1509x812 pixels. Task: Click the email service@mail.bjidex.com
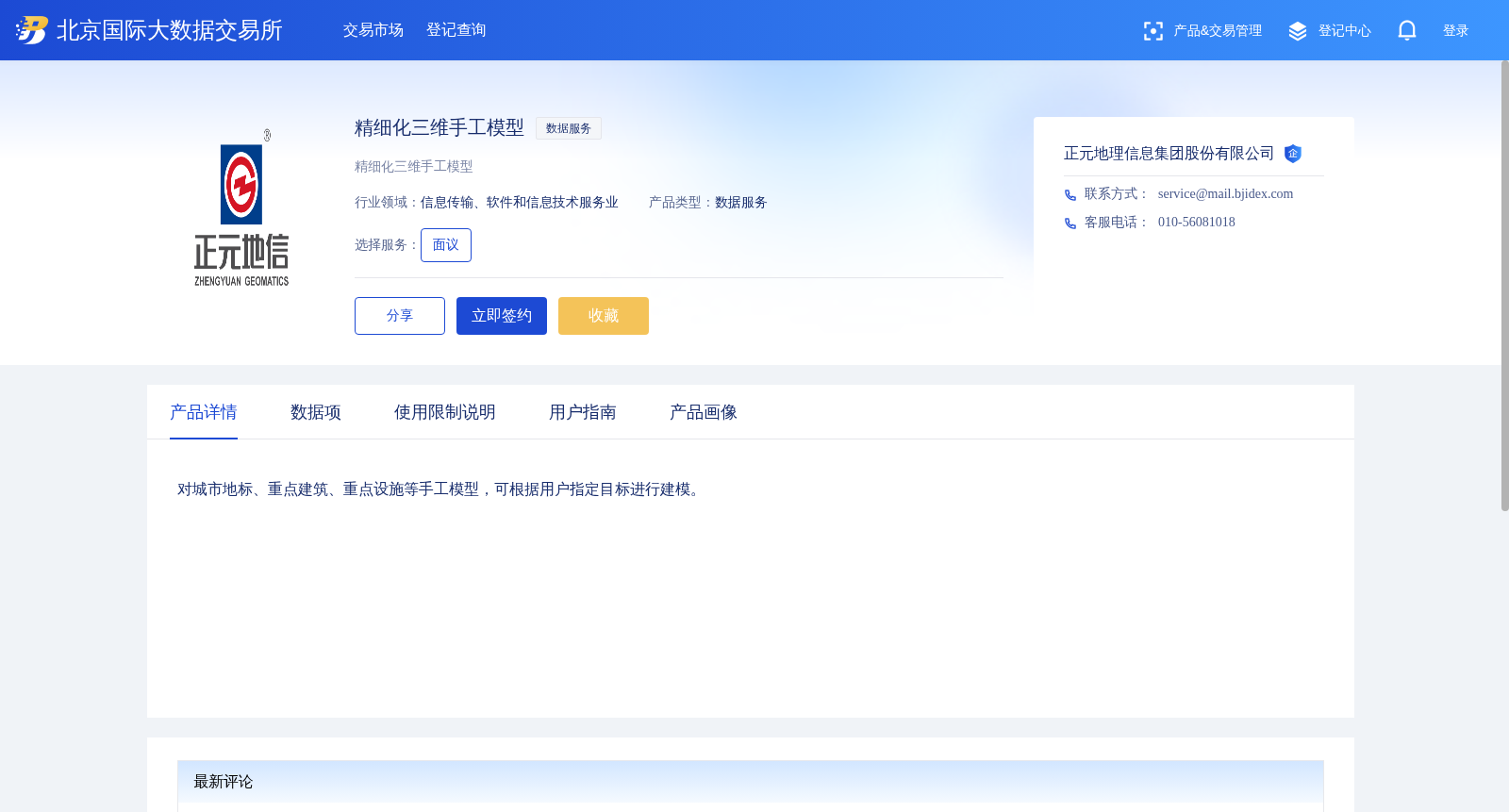point(1225,194)
